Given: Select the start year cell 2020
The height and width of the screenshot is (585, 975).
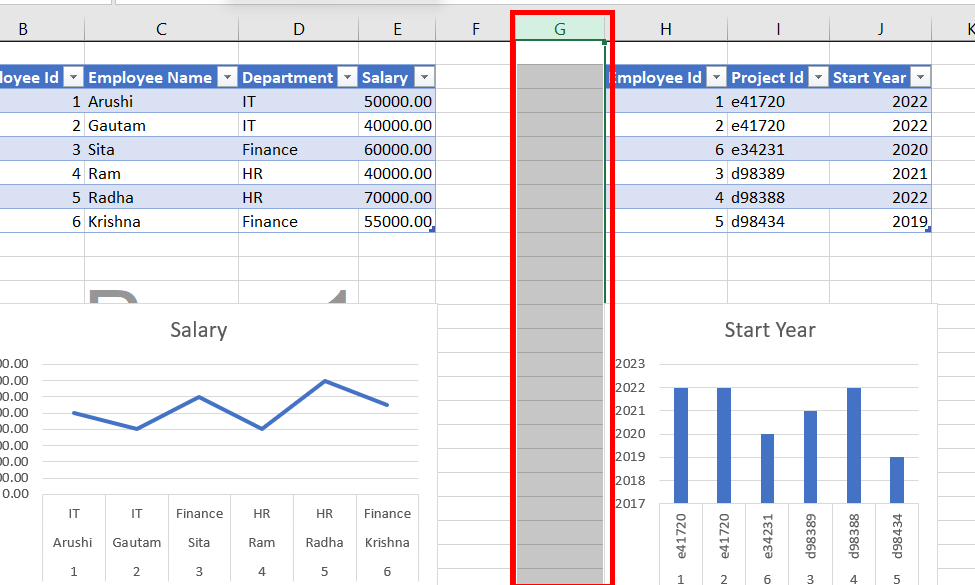Looking at the screenshot, I should (880, 149).
